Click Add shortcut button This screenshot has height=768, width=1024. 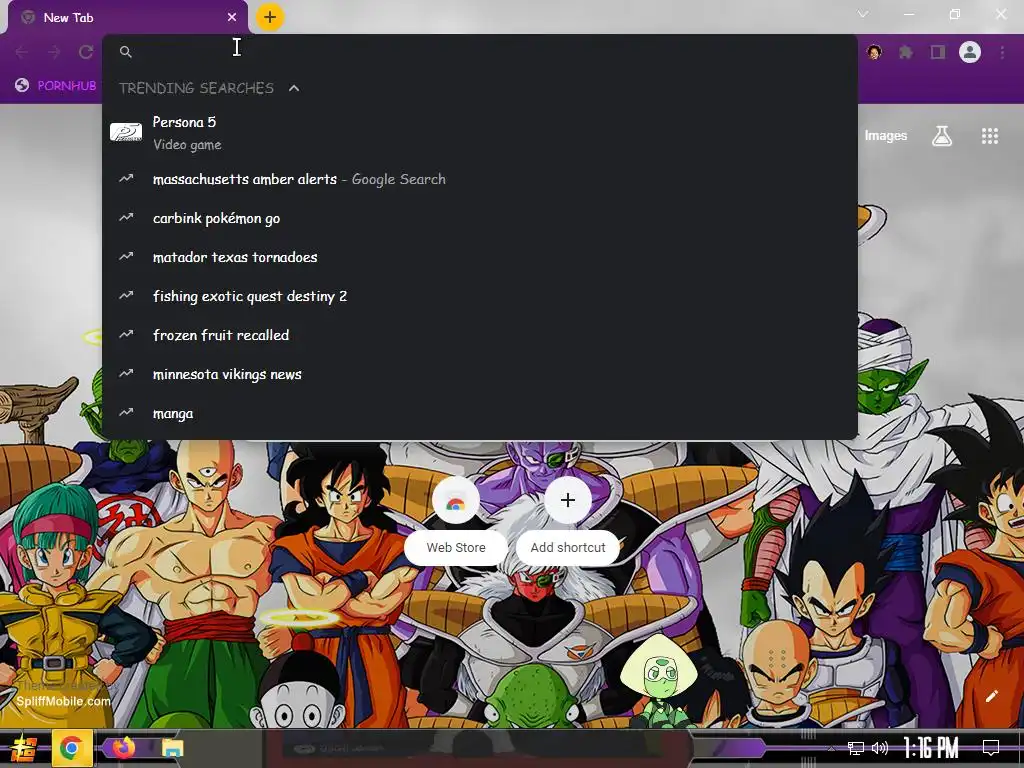[568, 520]
